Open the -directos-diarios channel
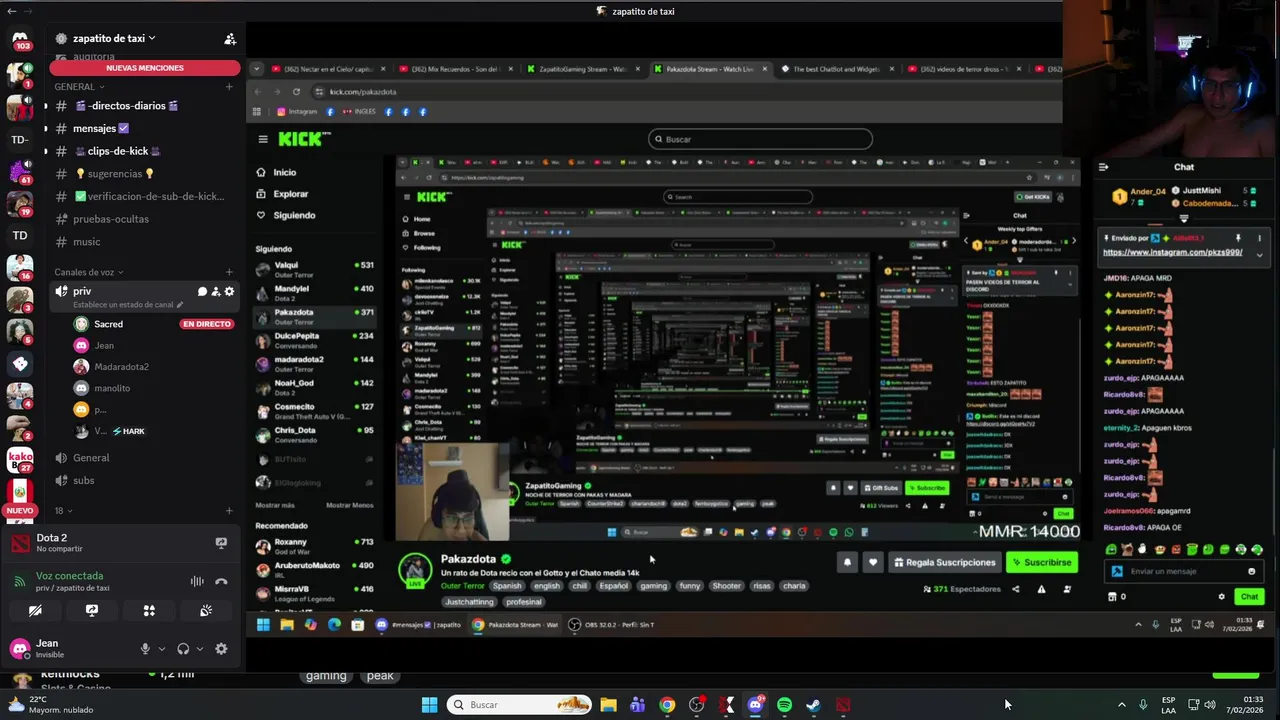The width and height of the screenshot is (1280, 720). coord(145,106)
